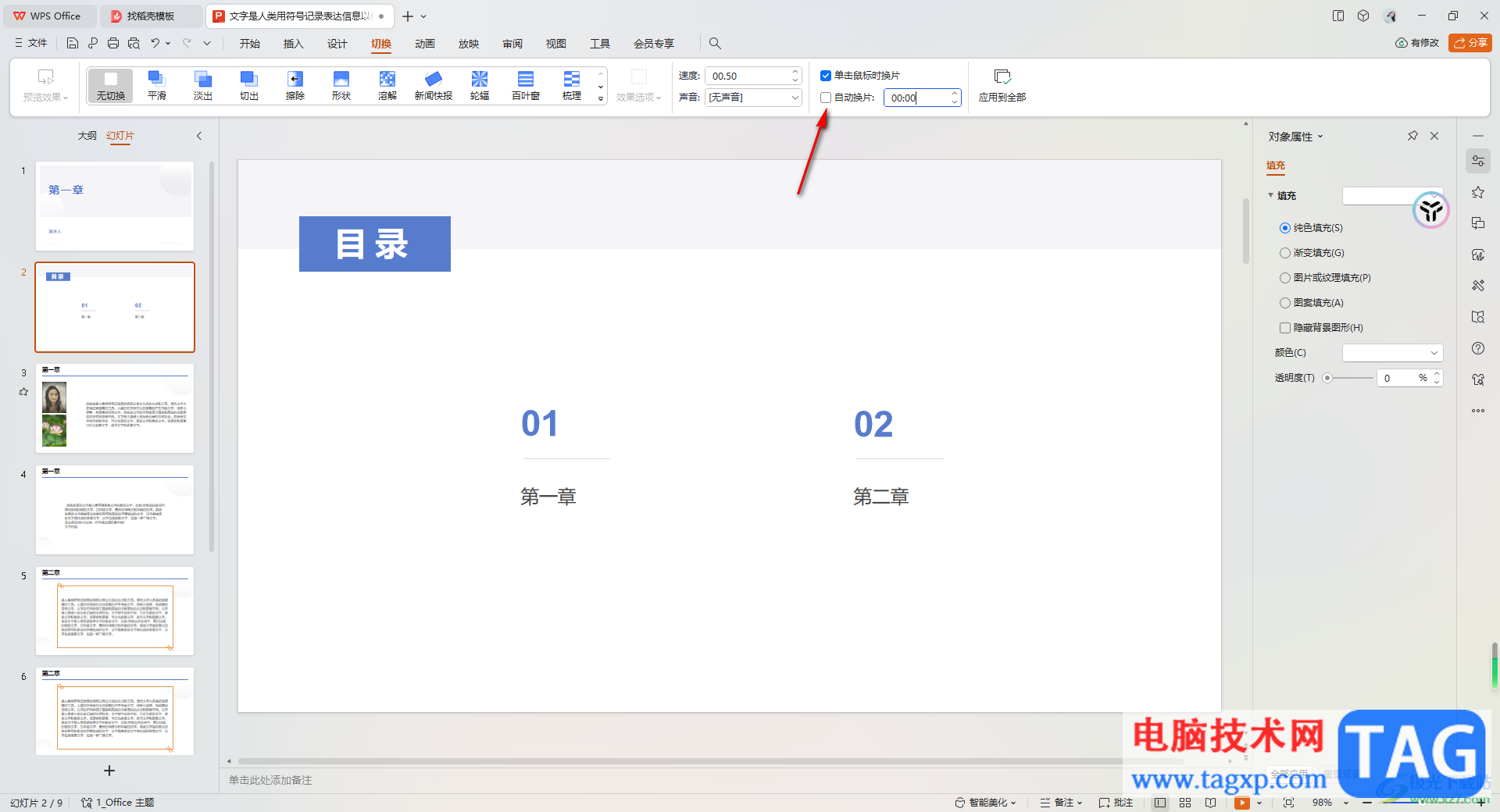Open the quick access toolbar customize arrow
The width and height of the screenshot is (1500, 812).
point(207,44)
